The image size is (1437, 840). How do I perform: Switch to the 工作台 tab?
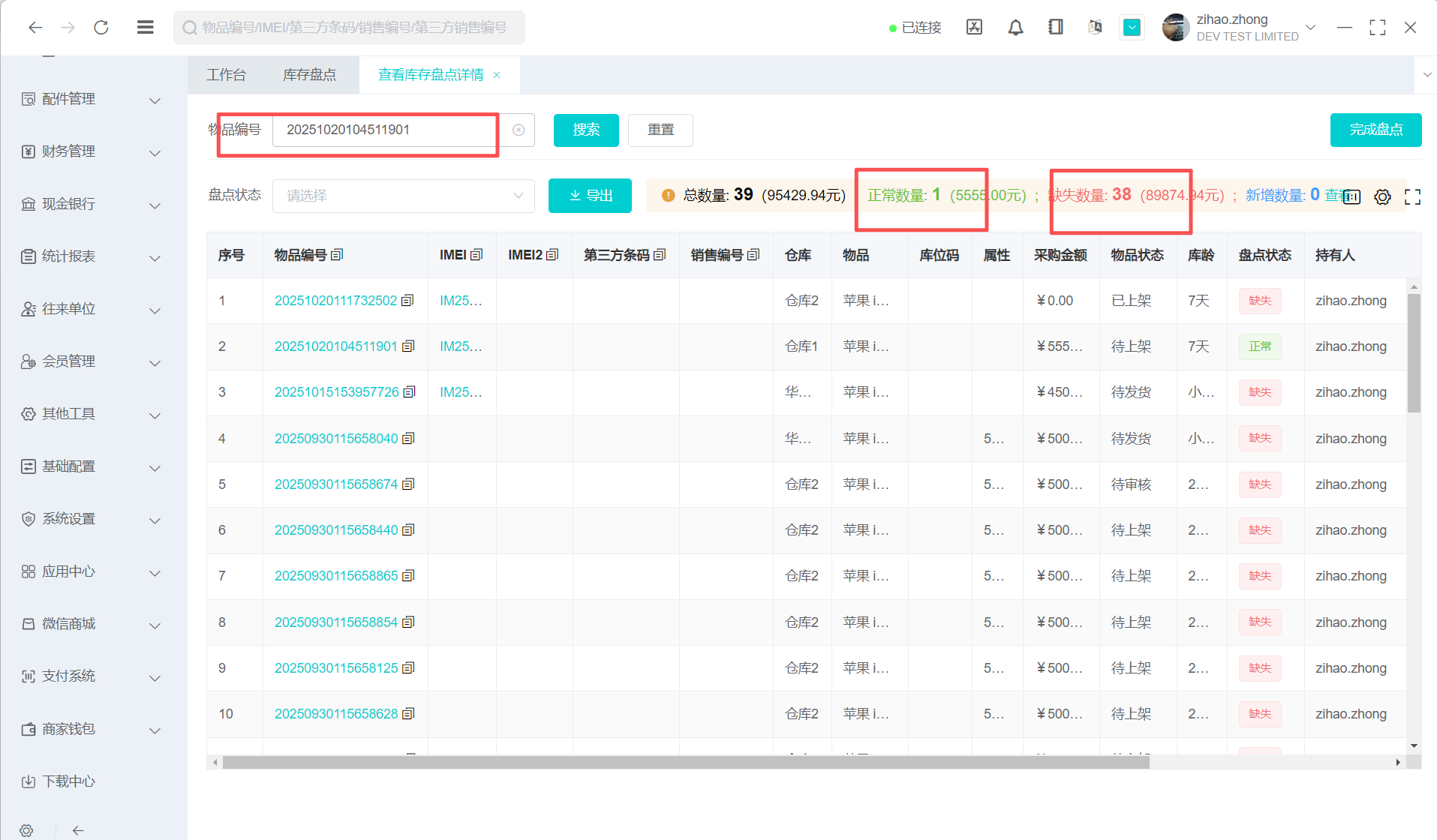click(x=226, y=75)
